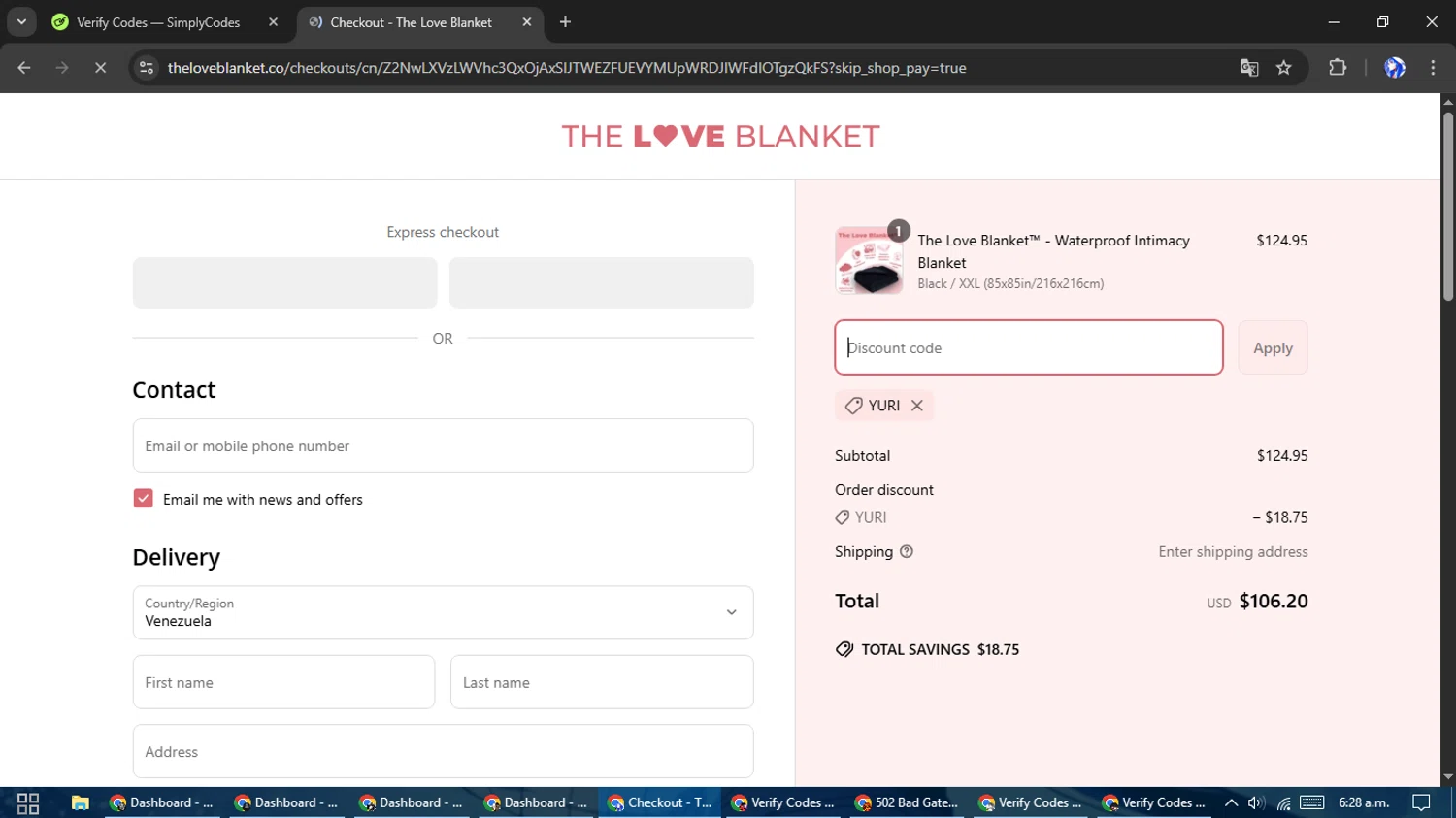This screenshot has height=818, width=1456.
Task: Stop loading the page
Action: (100, 68)
